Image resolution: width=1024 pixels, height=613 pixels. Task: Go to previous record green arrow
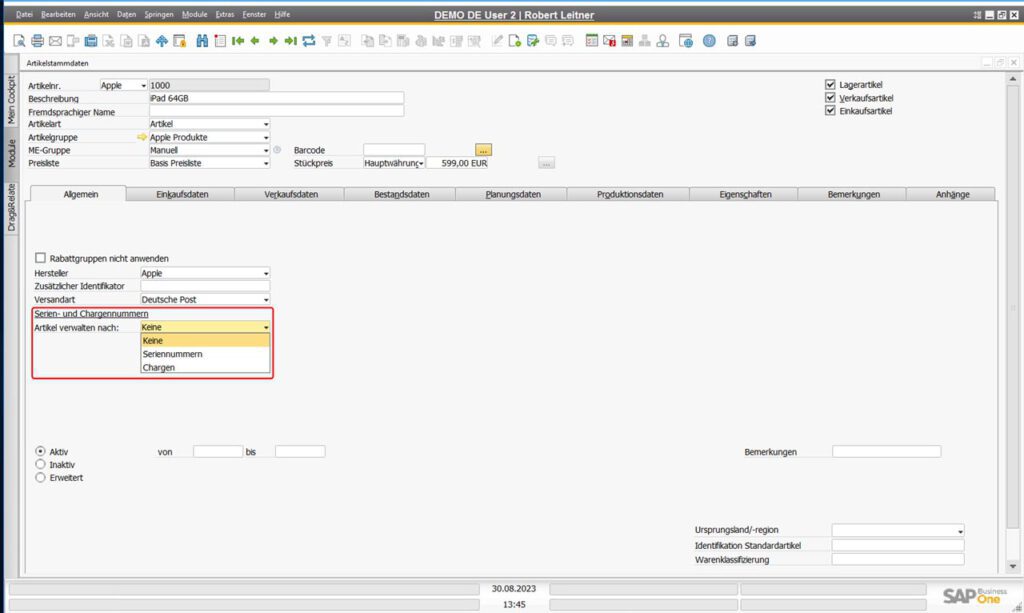(x=255, y=41)
